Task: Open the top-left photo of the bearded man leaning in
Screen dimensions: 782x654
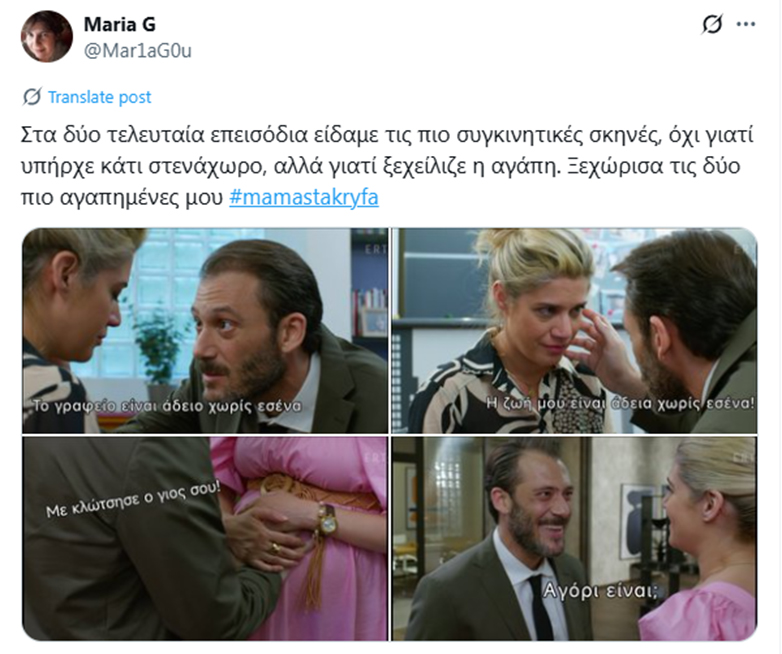Action: (x=205, y=330)
